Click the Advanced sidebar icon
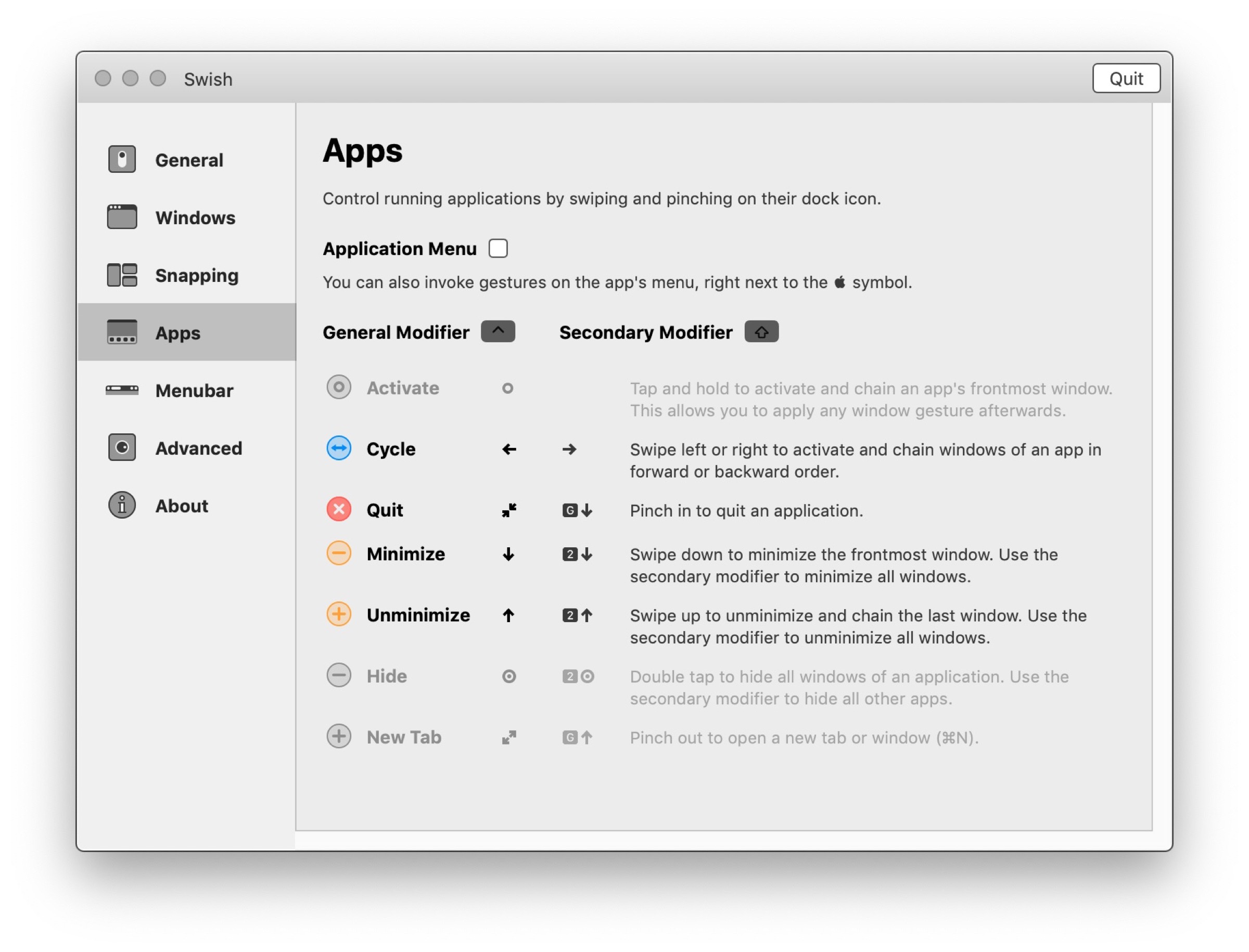1249x952 pixels. click(122, 448)
